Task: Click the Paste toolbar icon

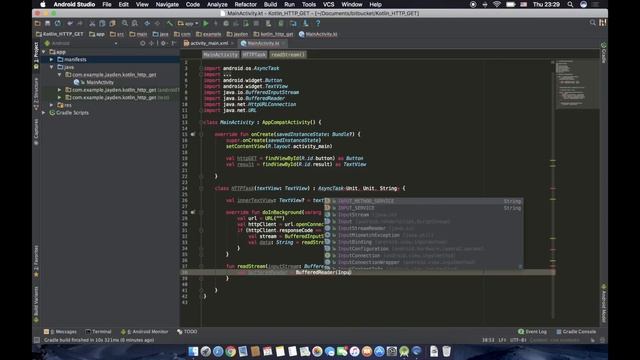Action: (x=112, y=24)
